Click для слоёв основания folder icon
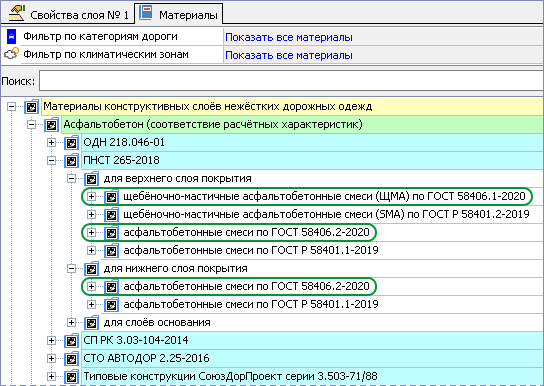The width and height of the screenshot is (544, 386). click(92, 323)
